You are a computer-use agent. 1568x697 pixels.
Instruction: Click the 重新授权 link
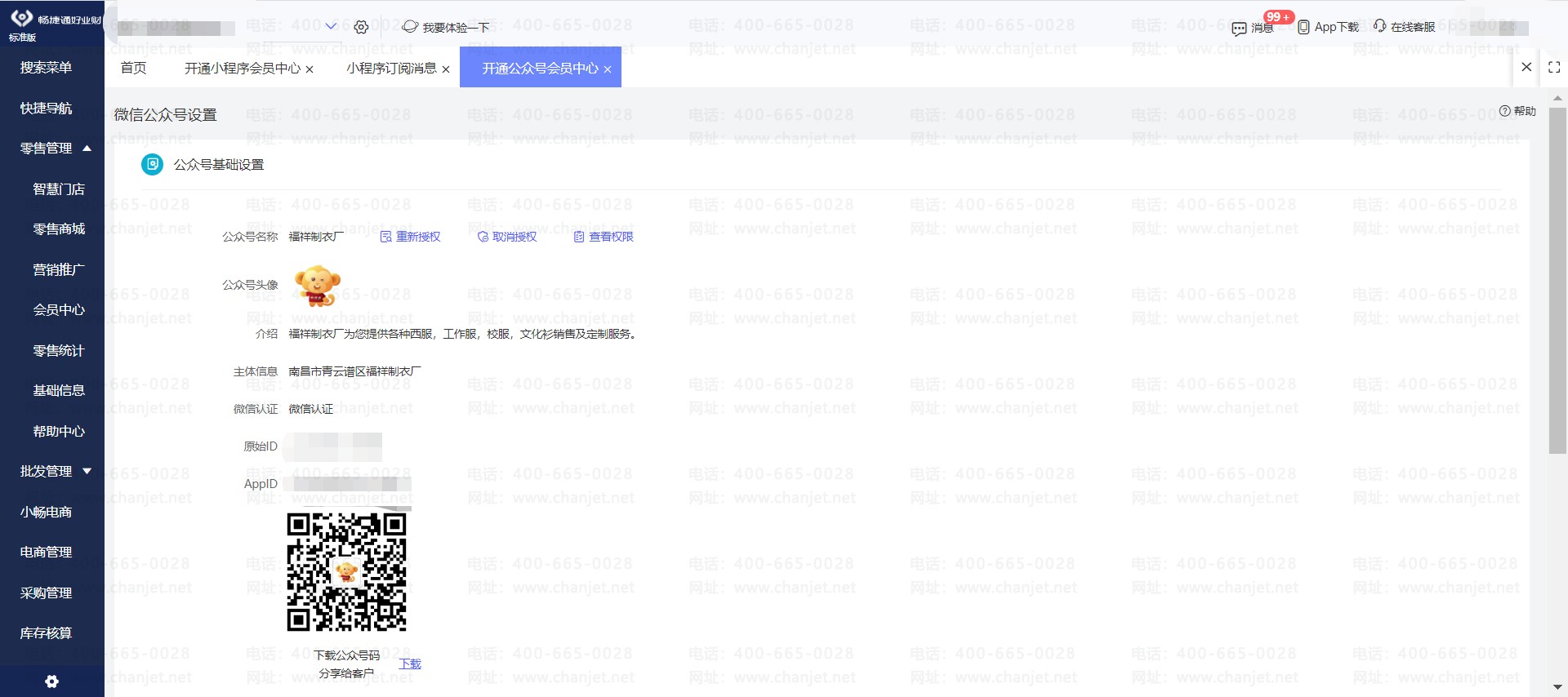click(x=418, y=237)
